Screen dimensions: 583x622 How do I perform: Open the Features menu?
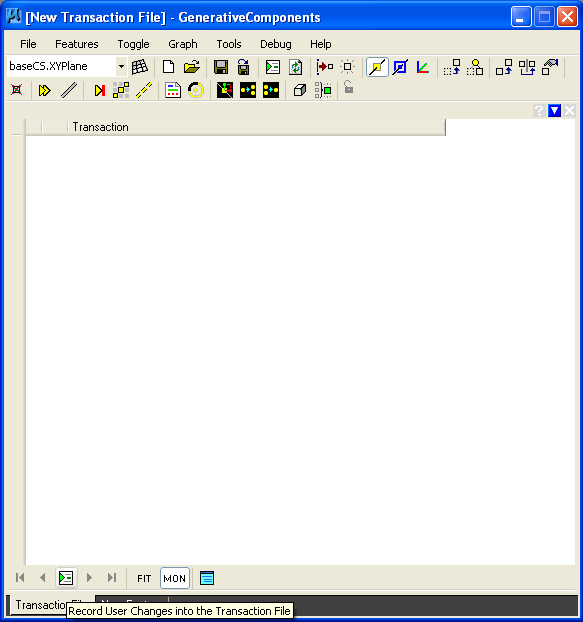coord(77,44)
